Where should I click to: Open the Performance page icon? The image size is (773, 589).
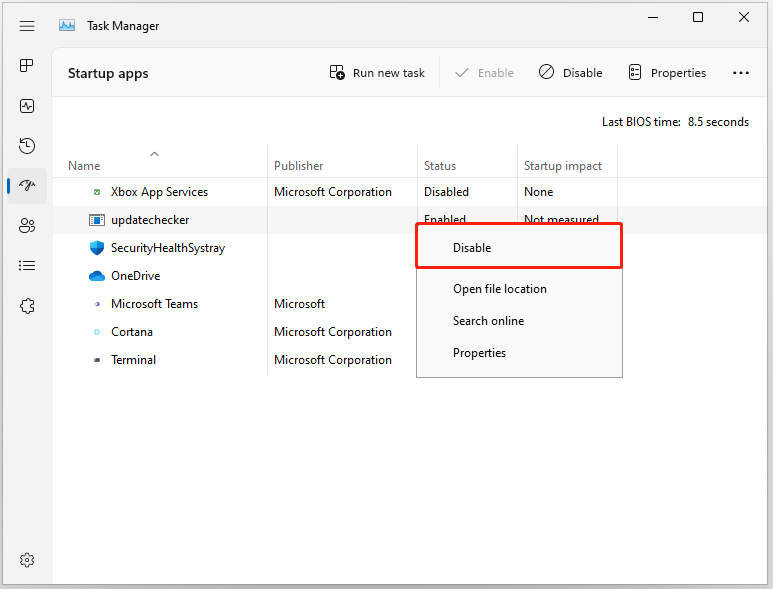coord(27,106)
